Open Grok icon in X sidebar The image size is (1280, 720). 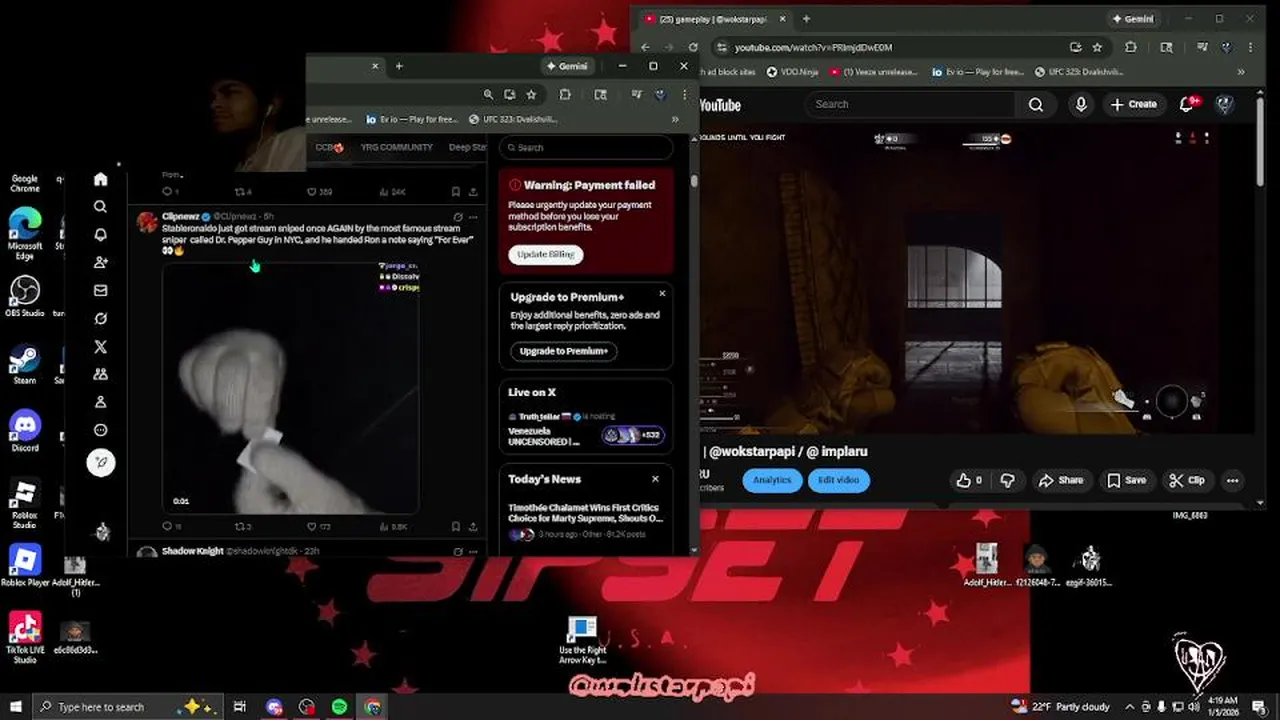[x=100, y=319]
